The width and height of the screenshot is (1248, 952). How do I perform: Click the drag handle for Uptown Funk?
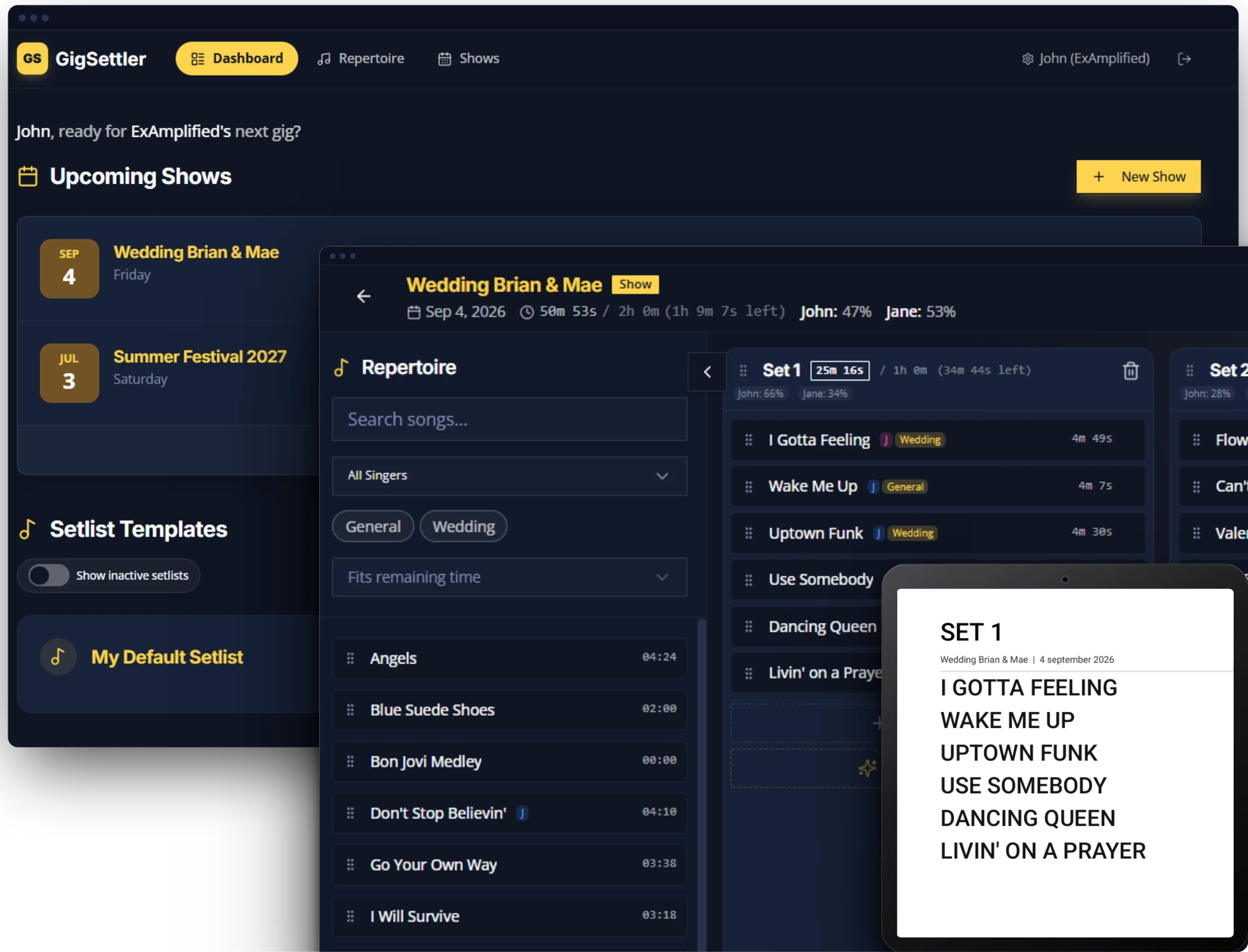coord(749,533)
